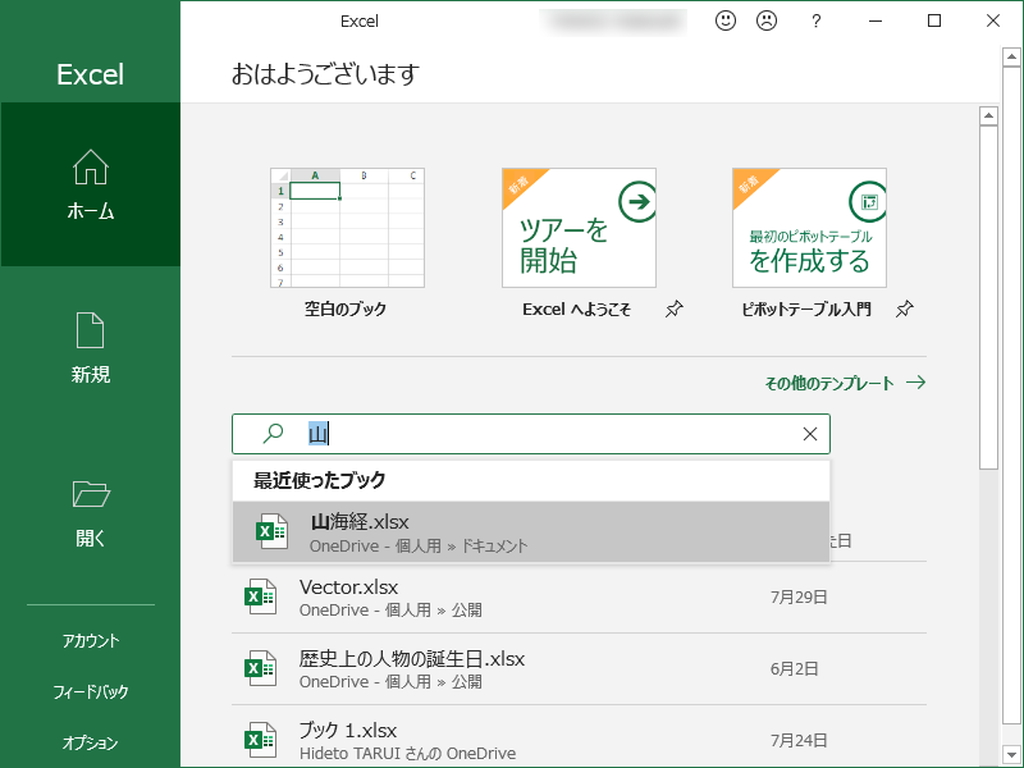Click the Help question mark icon

pyautogui.click(x=816, y=20)
